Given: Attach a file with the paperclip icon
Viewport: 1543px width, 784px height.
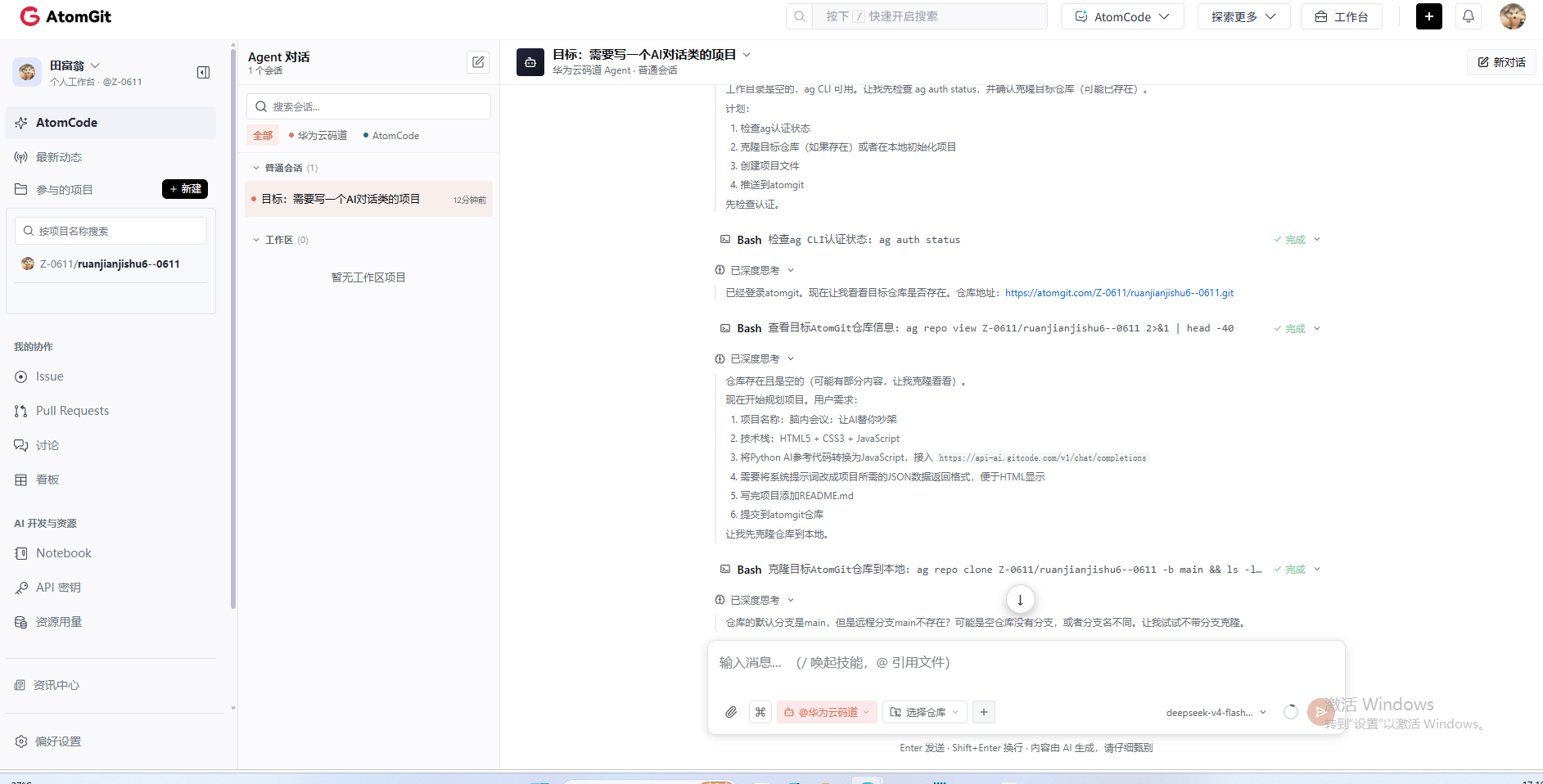Looking at the screenshot, I should coord(731,712).
